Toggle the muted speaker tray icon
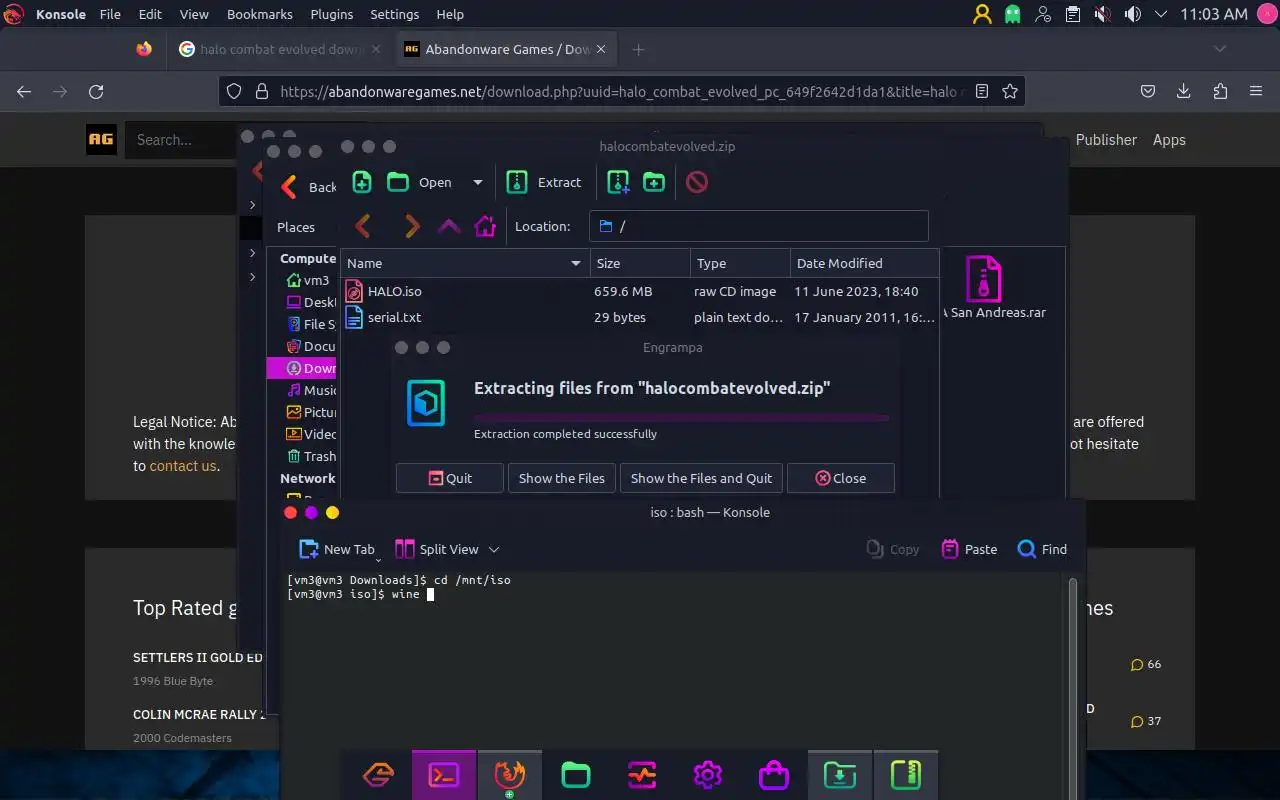This screenshot has width=1280, height=800. click(x=1102, y=14)
